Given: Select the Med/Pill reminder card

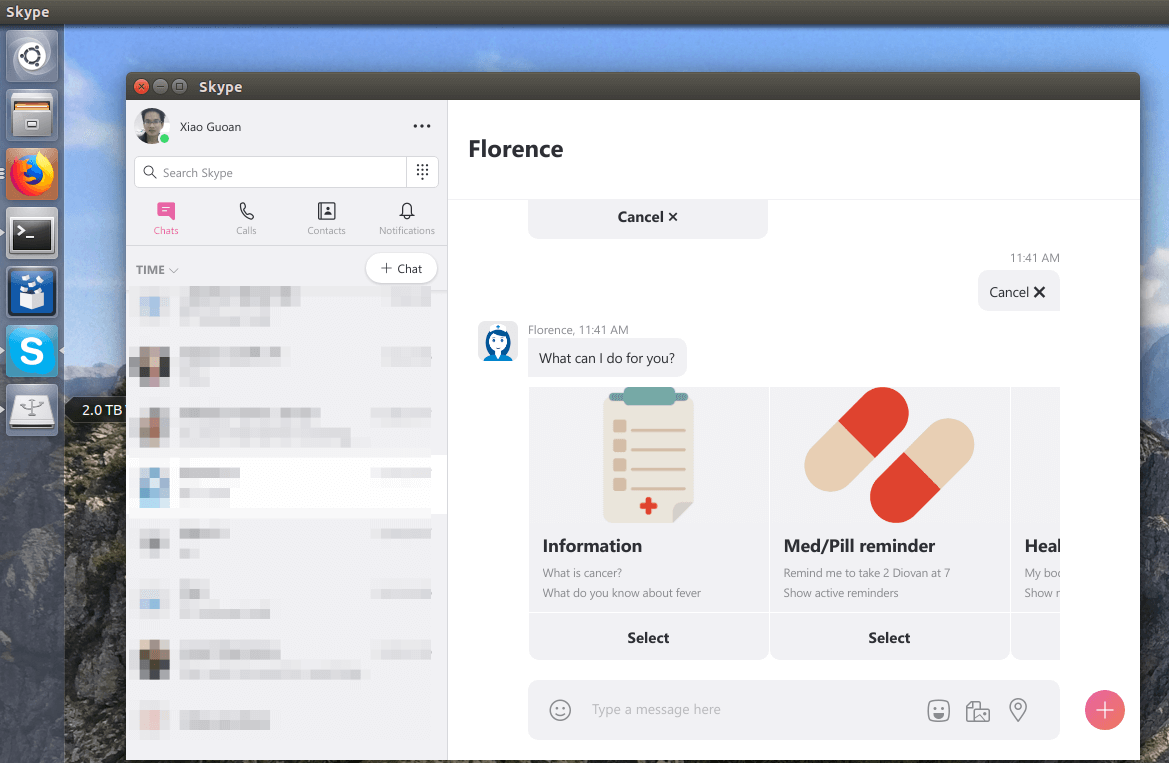Looking at the screenshot, I should pos(889,638).
